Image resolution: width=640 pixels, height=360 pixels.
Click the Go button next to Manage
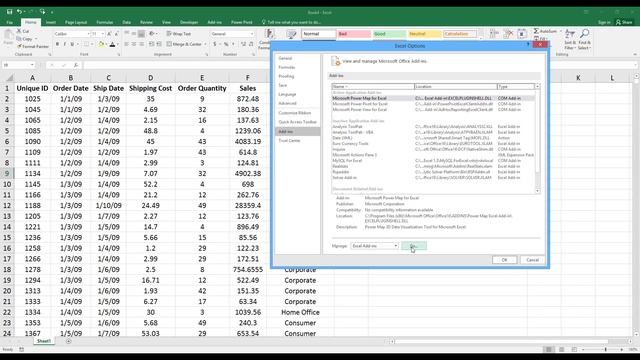(414, 246)
